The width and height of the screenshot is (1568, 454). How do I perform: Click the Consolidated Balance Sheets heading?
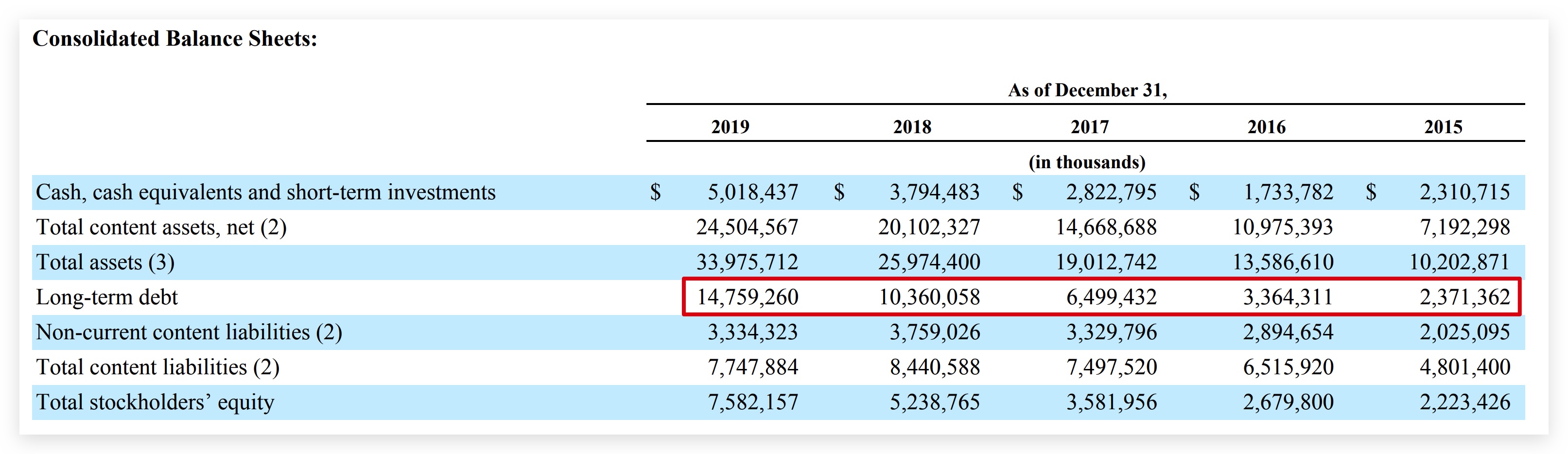click(x=174, y=39)
